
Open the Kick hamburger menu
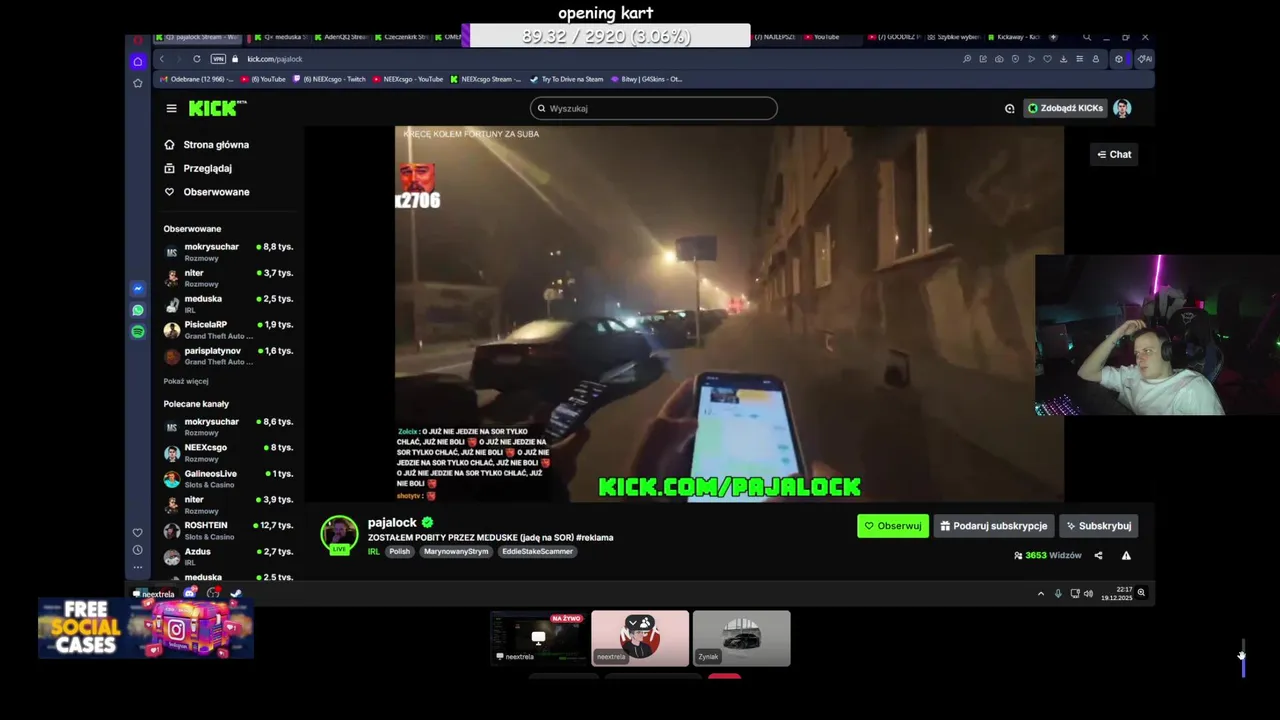click(x=171, y=108)
